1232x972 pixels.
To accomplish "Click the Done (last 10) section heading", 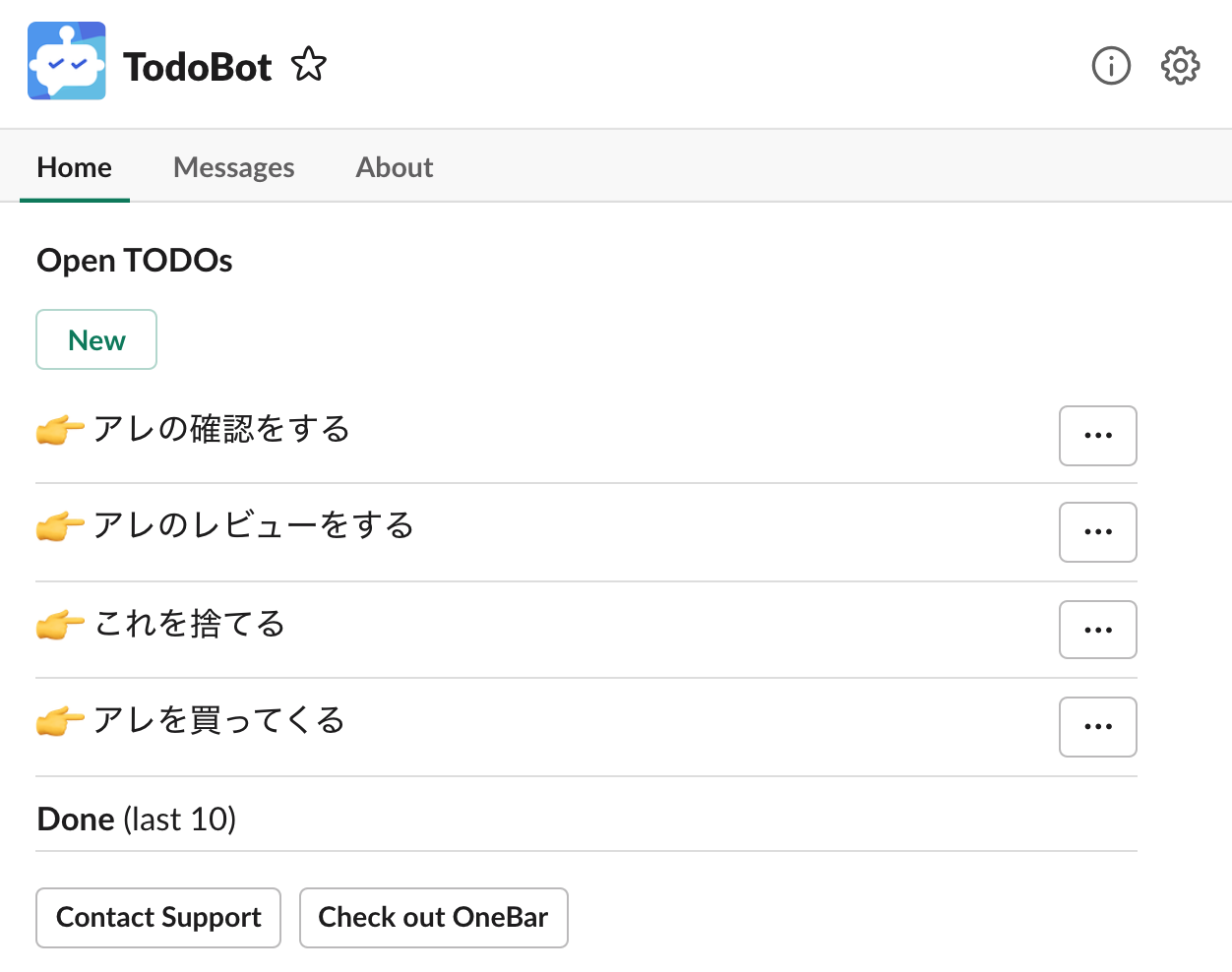I will (136, 818).
